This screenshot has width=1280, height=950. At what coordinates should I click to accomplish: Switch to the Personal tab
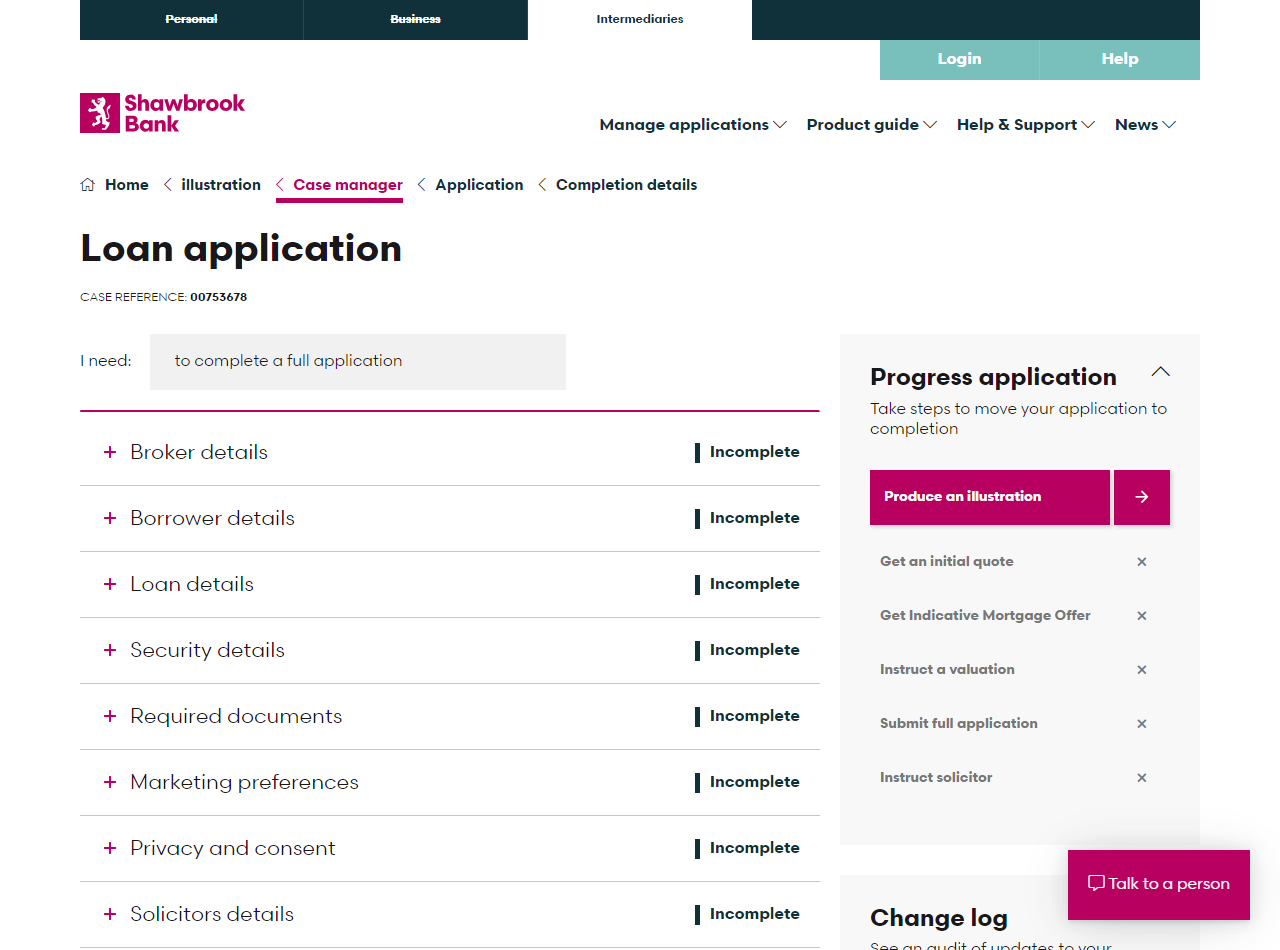point(191,19)
